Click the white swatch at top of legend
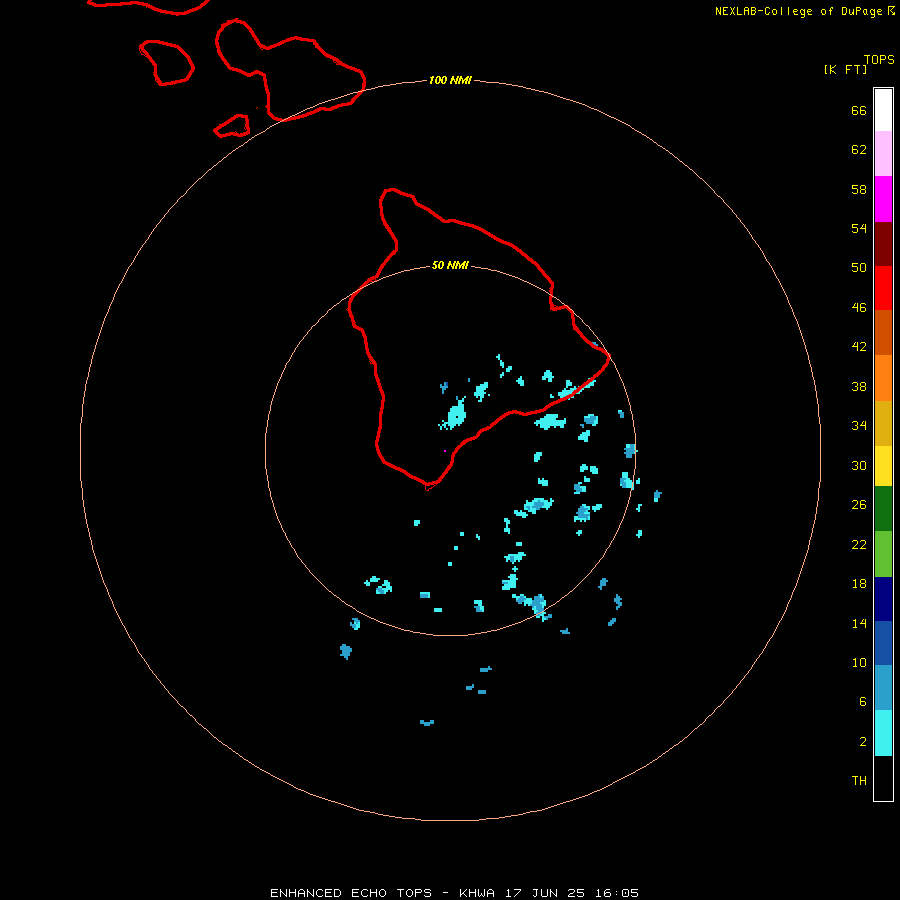Image resolution: width=900 pixels, height=900 pixels. (x=883, y=110)
